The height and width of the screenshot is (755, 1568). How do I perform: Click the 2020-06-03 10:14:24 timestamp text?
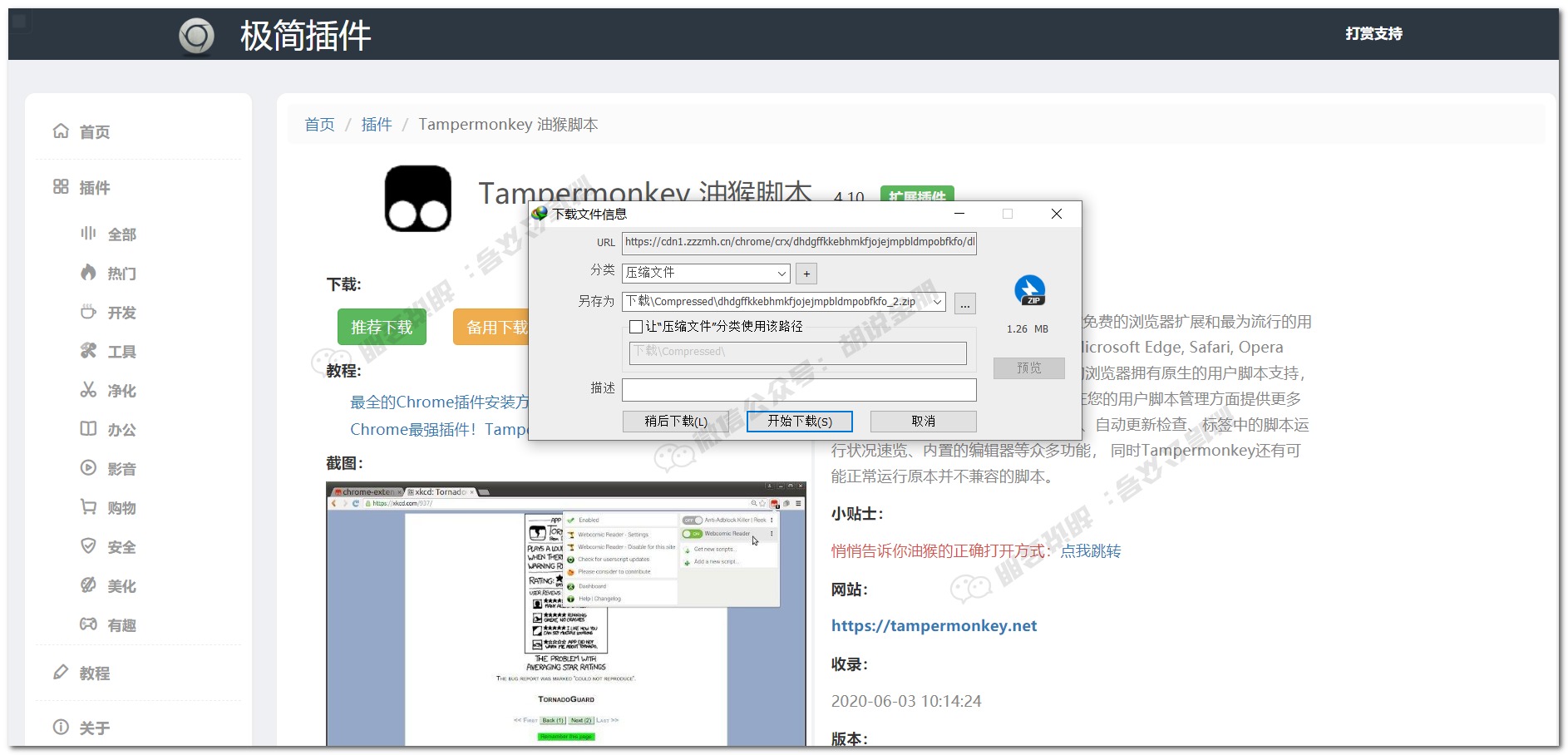[906, 701]
